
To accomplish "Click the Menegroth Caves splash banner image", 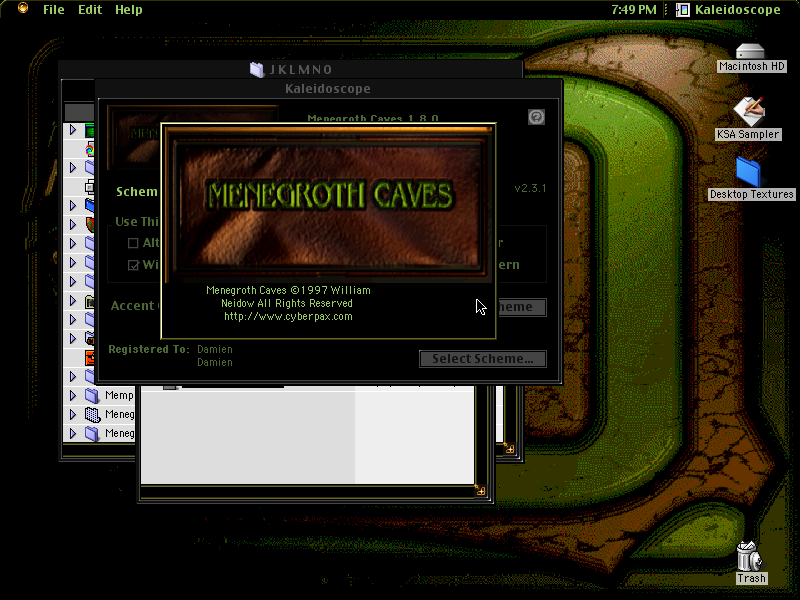I will tap(327, 203).
